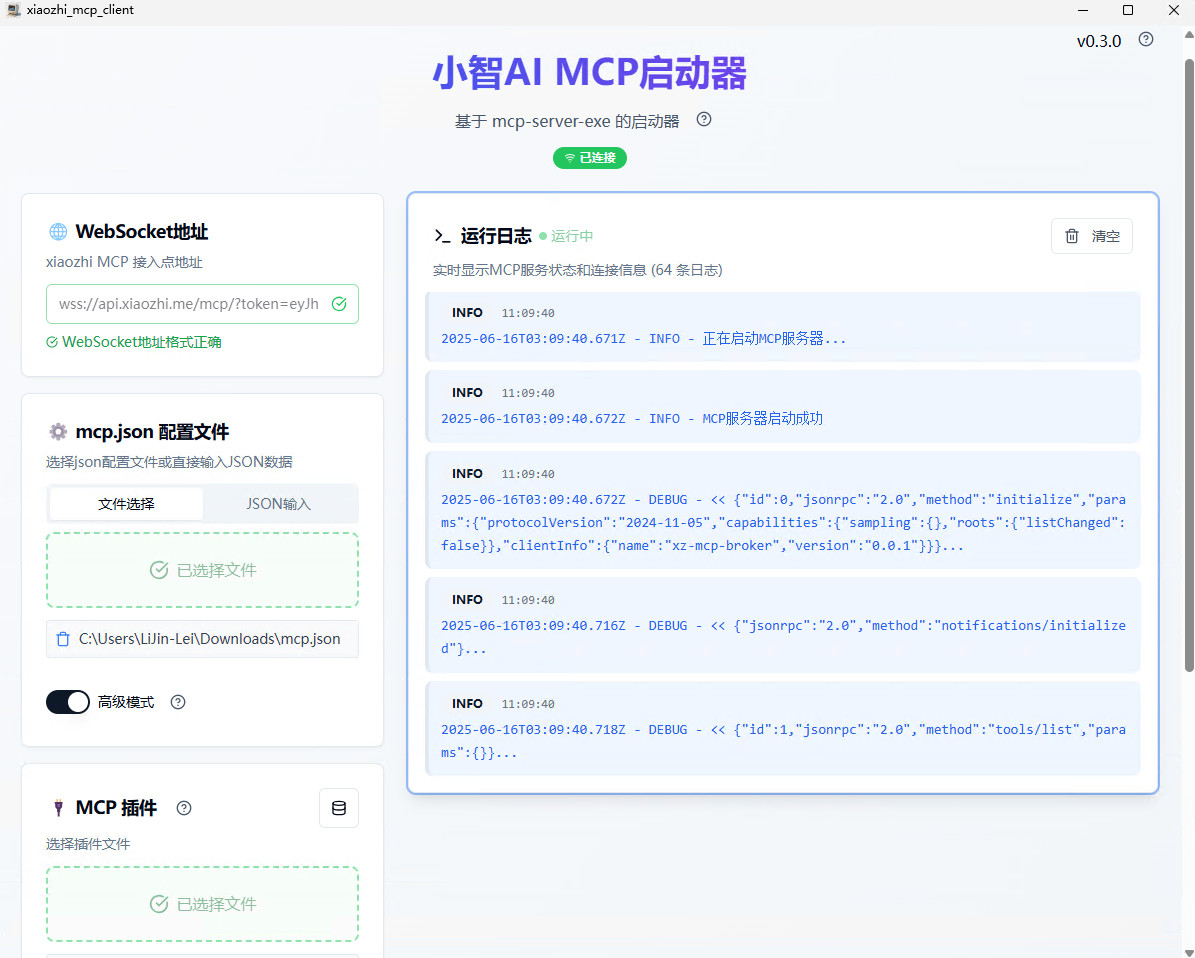Click the xiaozhi_mcp_client app icon in the title bar
Viewport: 1195px width, 958px height.
click(13, 10)
